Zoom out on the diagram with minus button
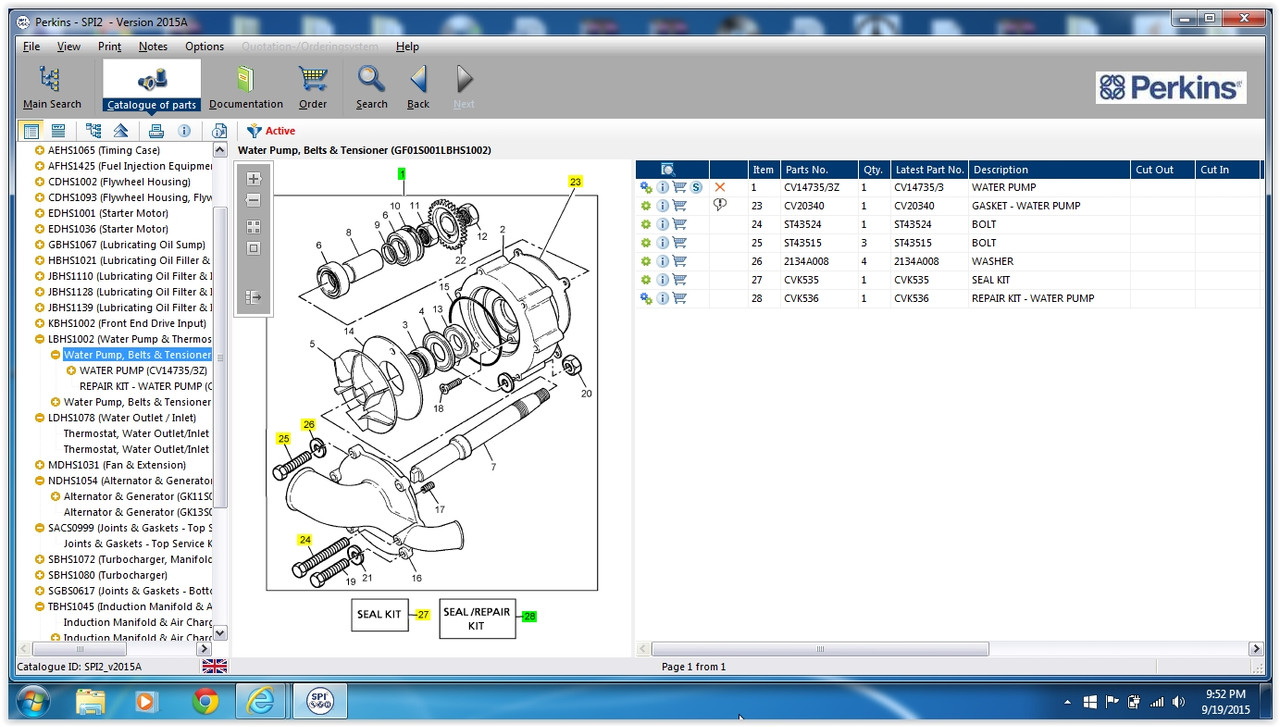 click(253, 201)
